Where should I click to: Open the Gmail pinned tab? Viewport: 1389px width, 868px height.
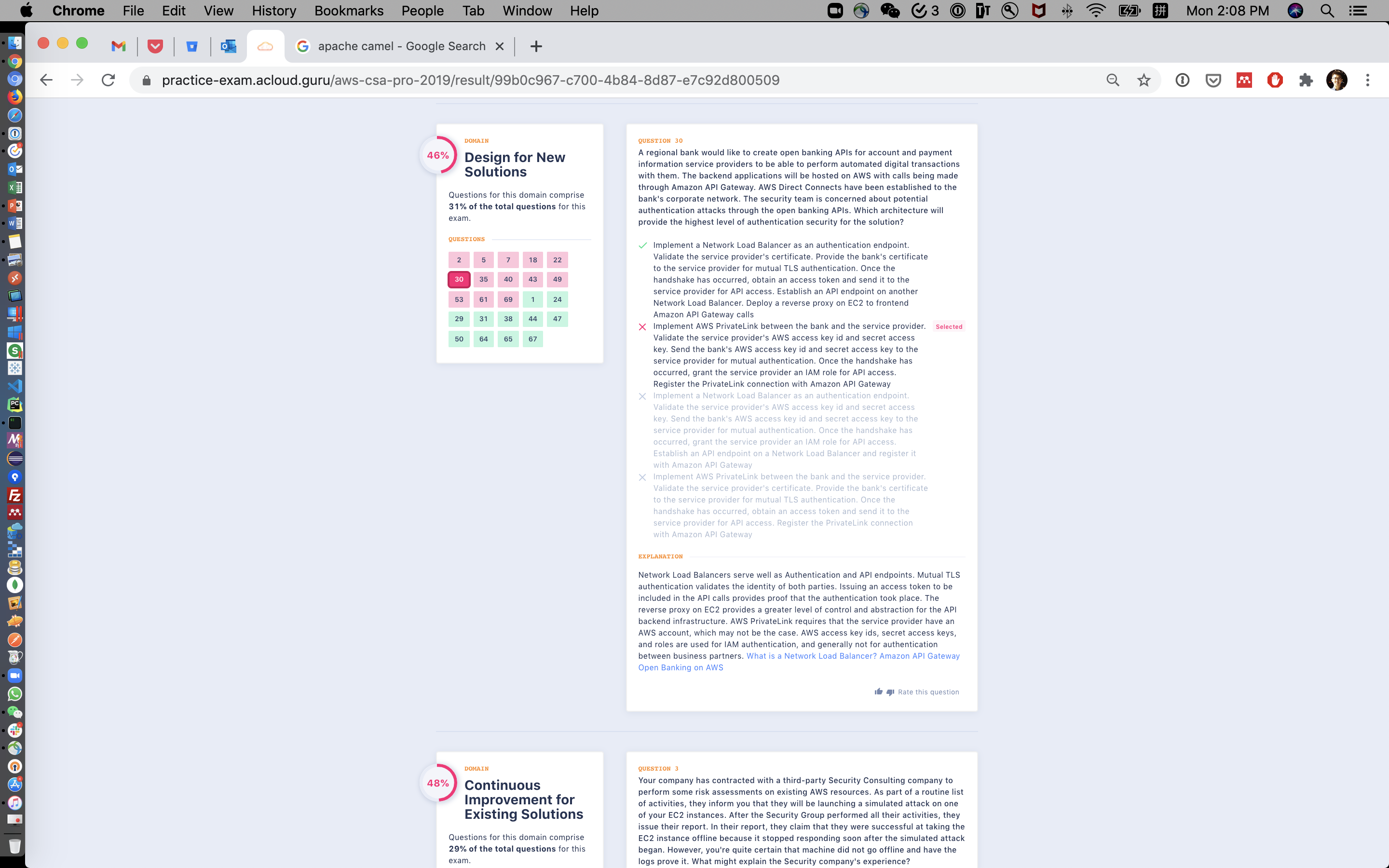[x=119, y=46]
